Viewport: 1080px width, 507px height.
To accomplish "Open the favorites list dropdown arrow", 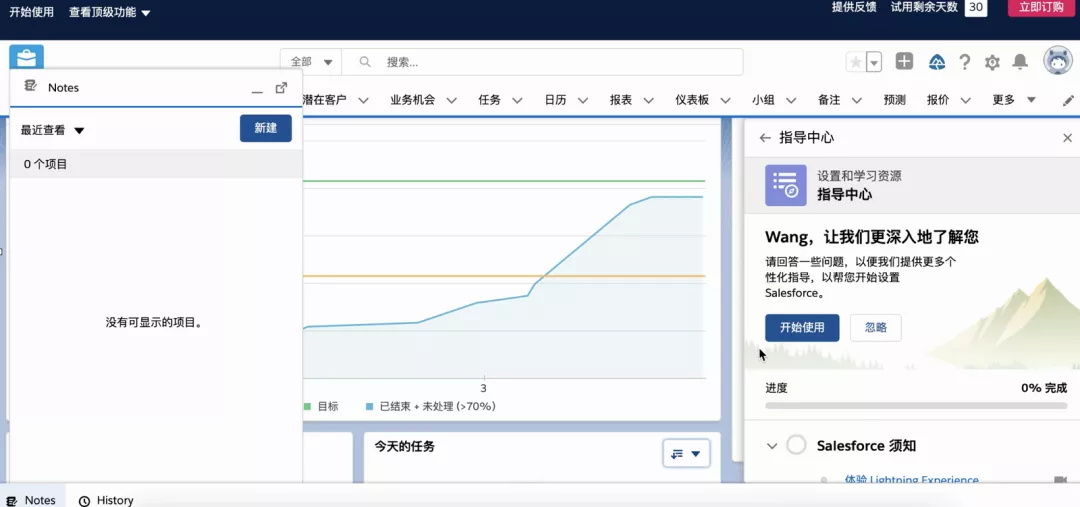I will [874, 62].
